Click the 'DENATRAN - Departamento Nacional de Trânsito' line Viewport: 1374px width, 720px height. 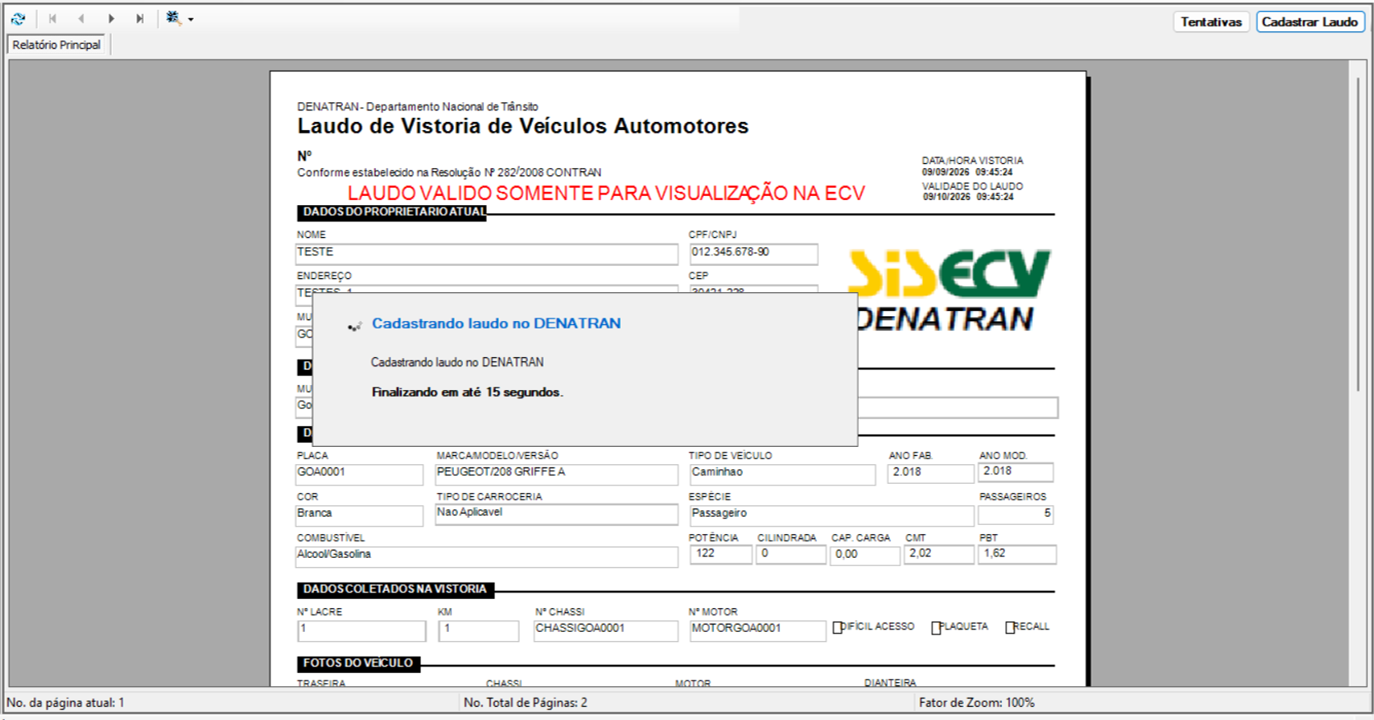418,106
